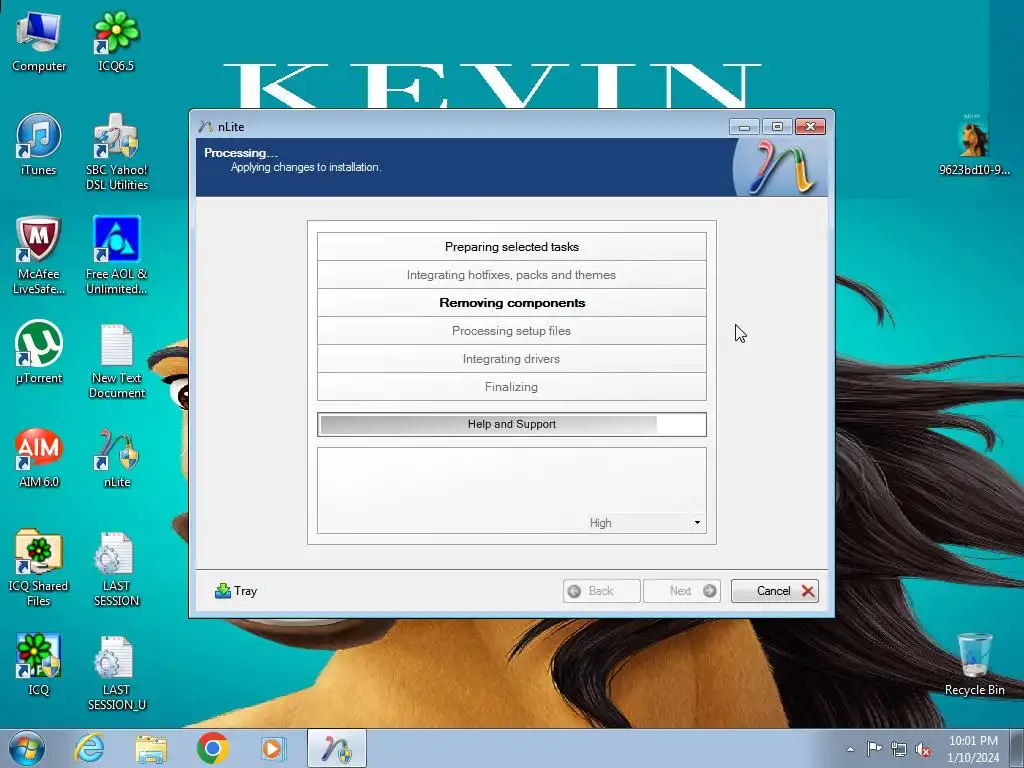Open the network tray icon
This screenshot has width=1024, height=768.
point(899,749)
